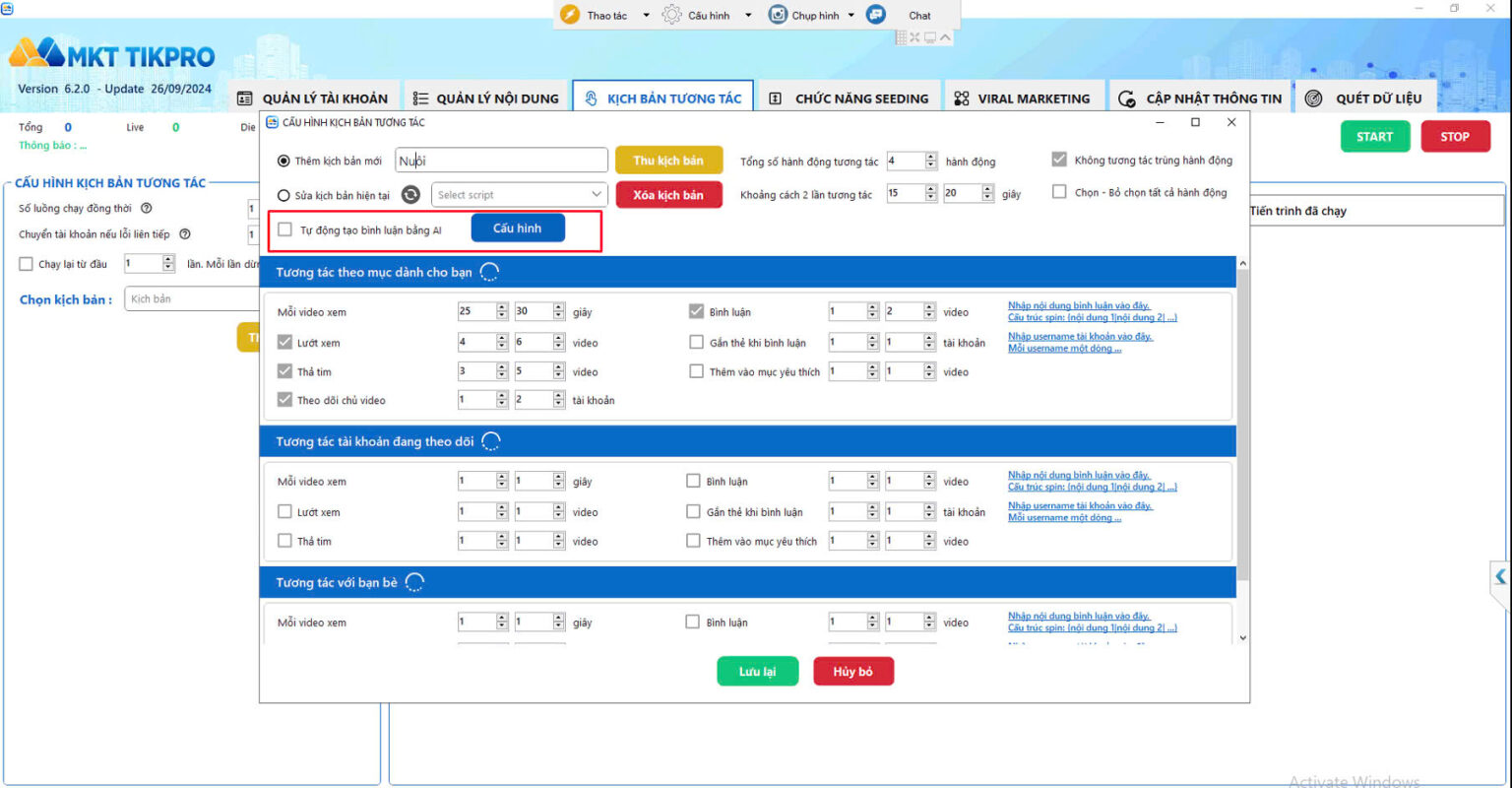The height and width of the screenshot is (788, 1512).
Task: Click stepper of Khoảng cách value 20
Action: 987,194
